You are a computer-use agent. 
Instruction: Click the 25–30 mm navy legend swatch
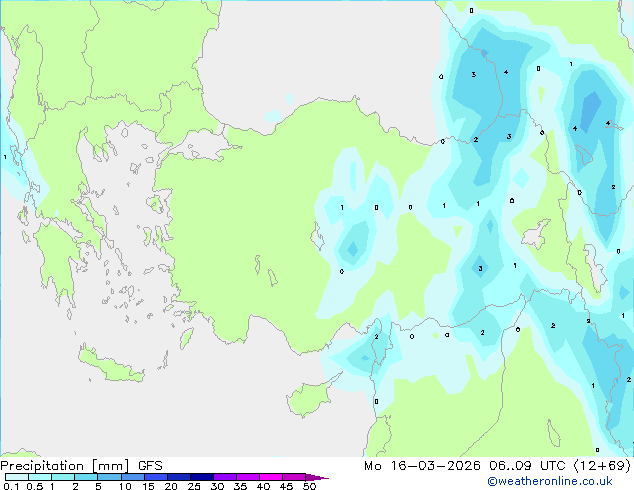pos(201,477)
